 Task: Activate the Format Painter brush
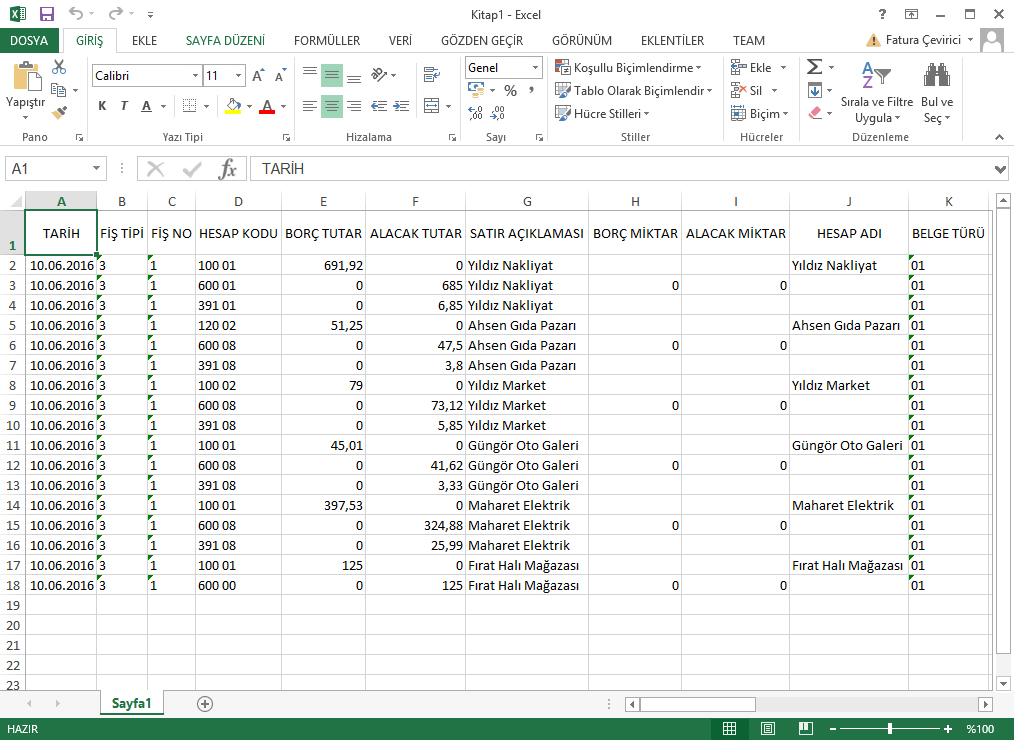[59, 113]
